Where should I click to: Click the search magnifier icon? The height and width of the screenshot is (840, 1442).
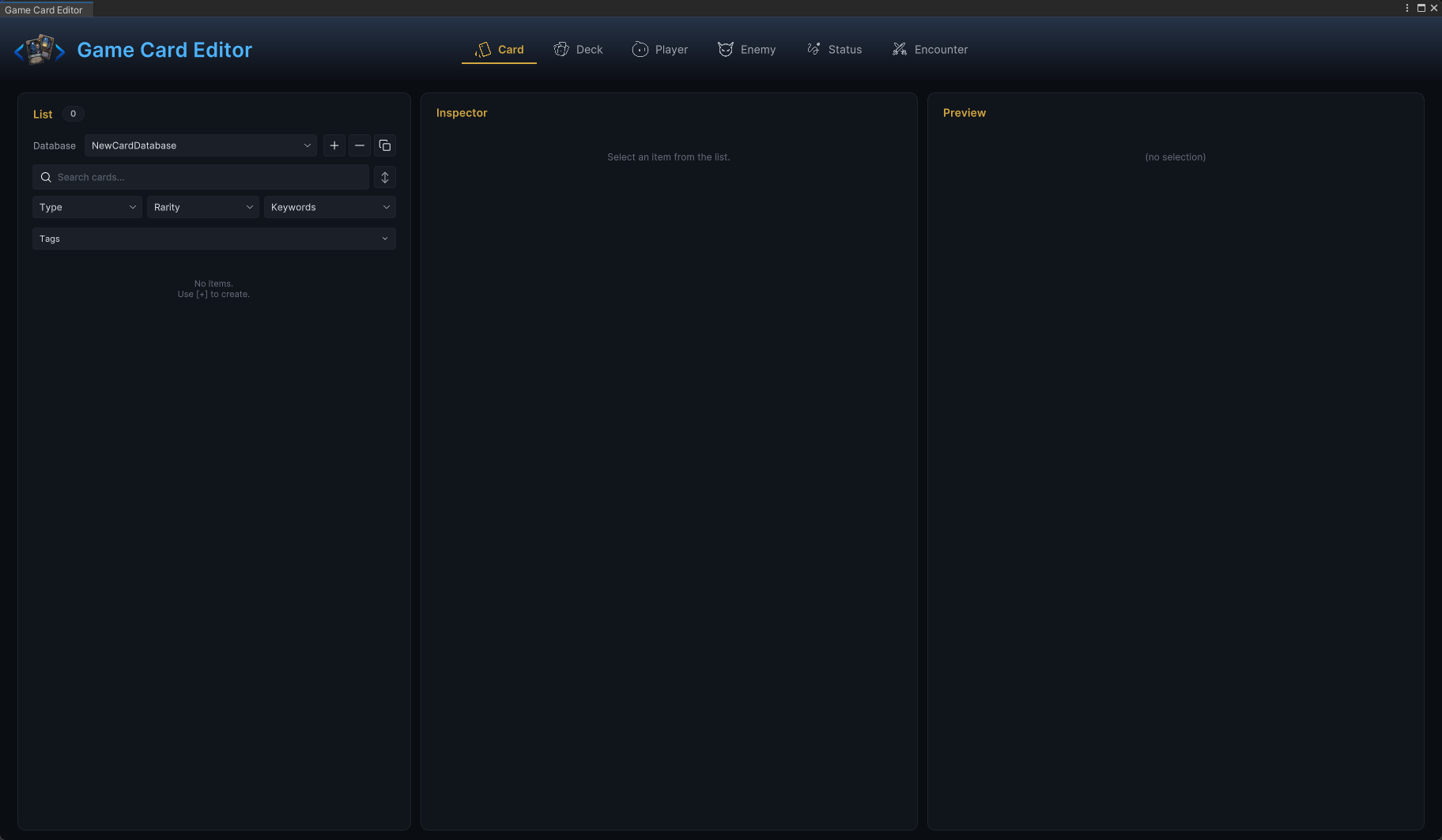(x=46, y=177)
